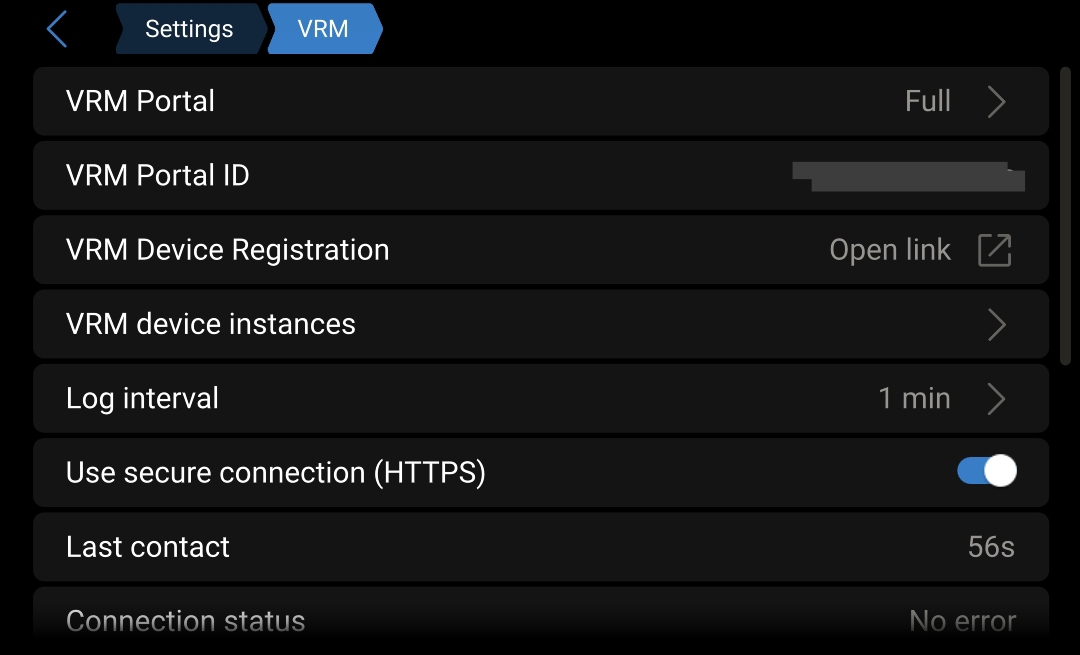The width and height of the screenshot is (1080, 655).
Task: Expand Log interval chevron arrow
Action: [996, 399]
